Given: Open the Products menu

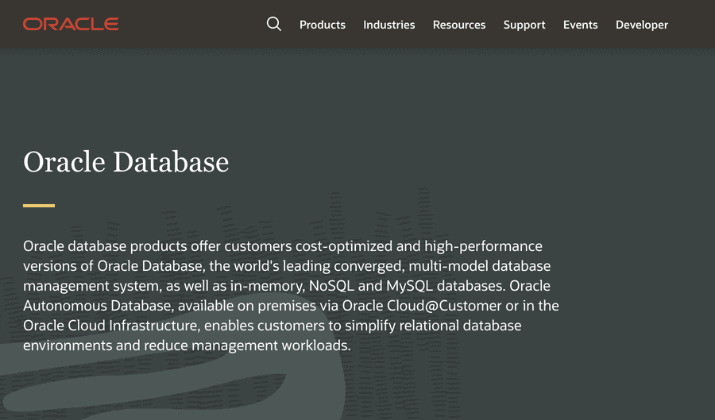Looking at the screenshot, I should 322,25.
